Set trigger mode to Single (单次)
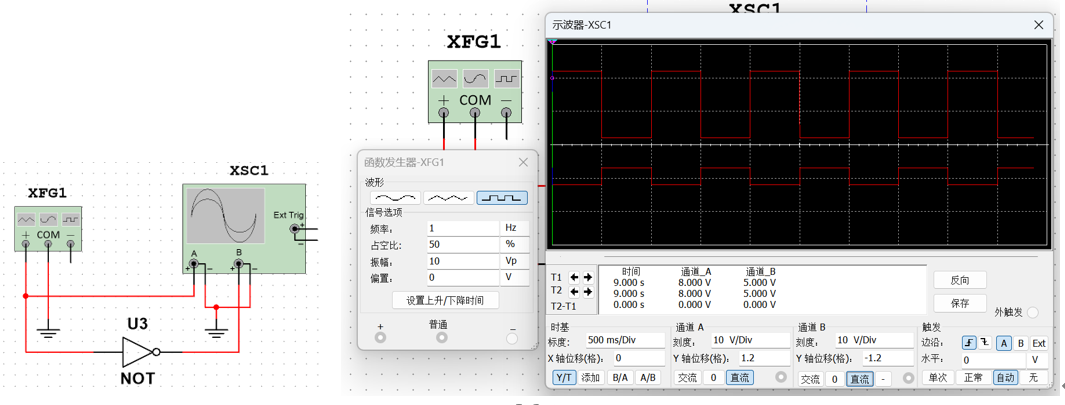 tap(938, 378)
